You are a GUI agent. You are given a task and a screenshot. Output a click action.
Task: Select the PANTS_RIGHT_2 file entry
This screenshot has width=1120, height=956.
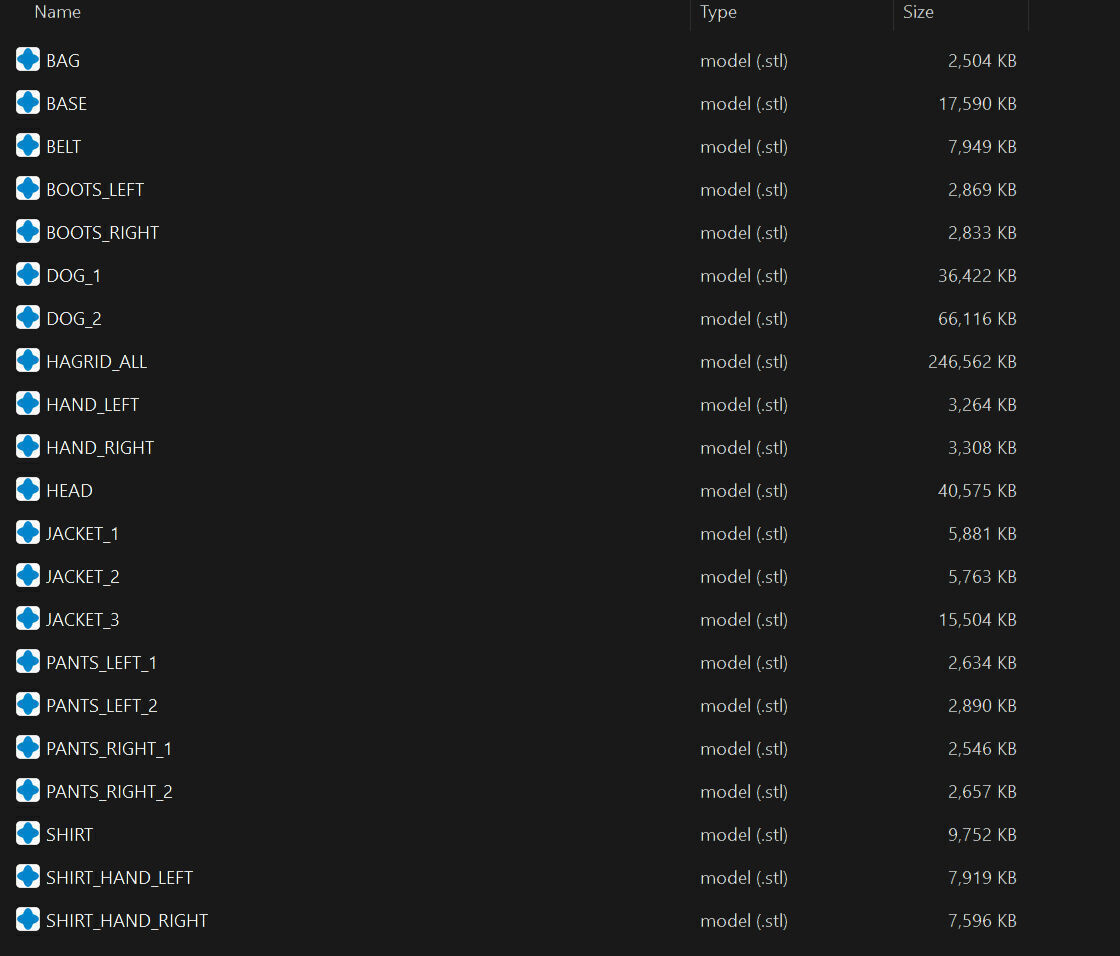point(109,792)
